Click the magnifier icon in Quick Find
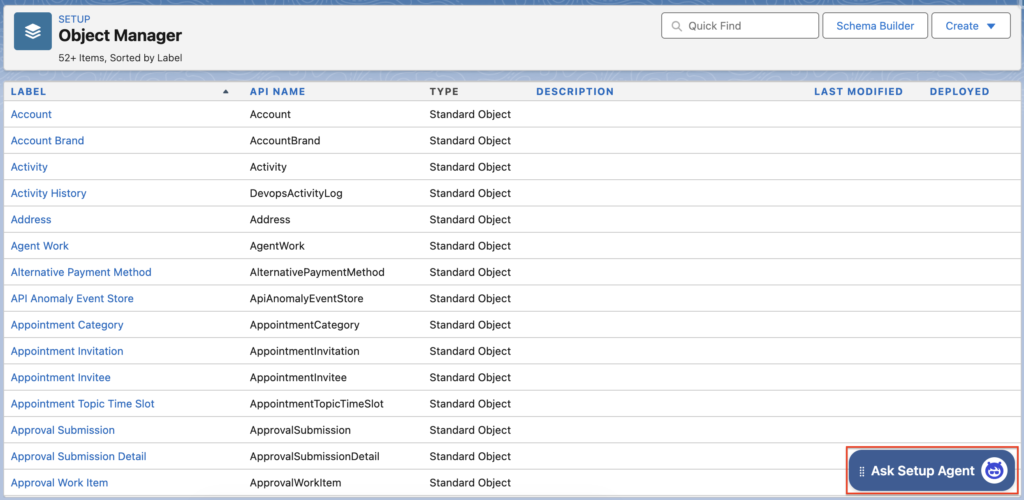1024x500 pixels. click(x=676, y=26)
